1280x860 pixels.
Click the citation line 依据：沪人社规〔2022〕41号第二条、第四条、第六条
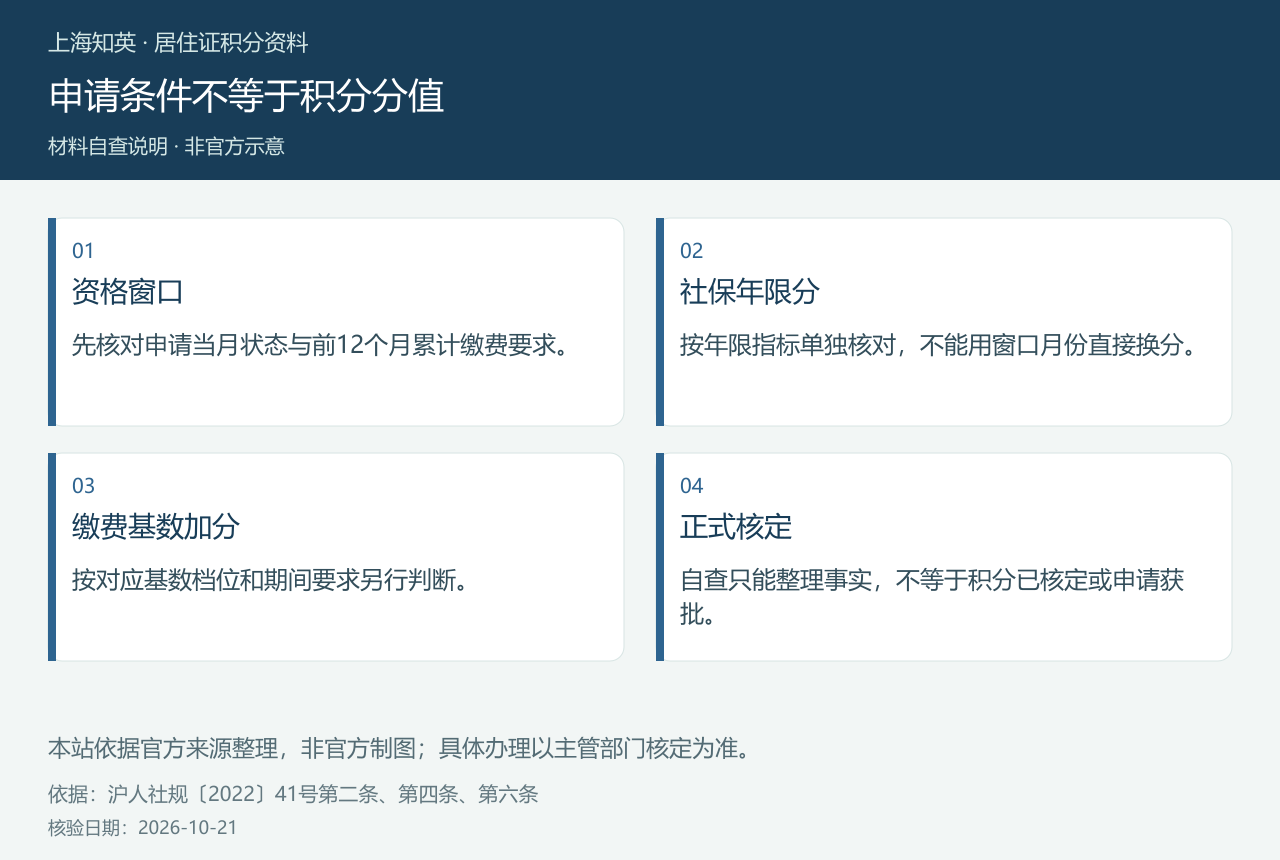pos(293,795)
